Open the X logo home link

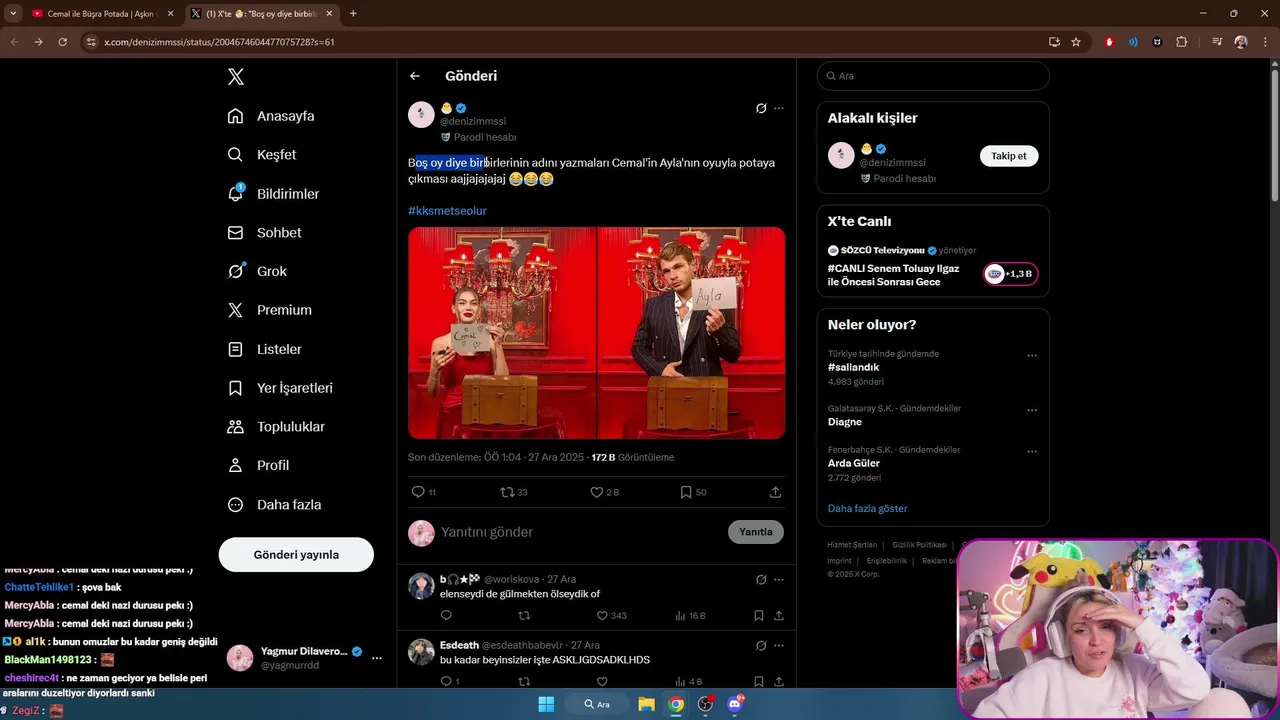[235, 77]
